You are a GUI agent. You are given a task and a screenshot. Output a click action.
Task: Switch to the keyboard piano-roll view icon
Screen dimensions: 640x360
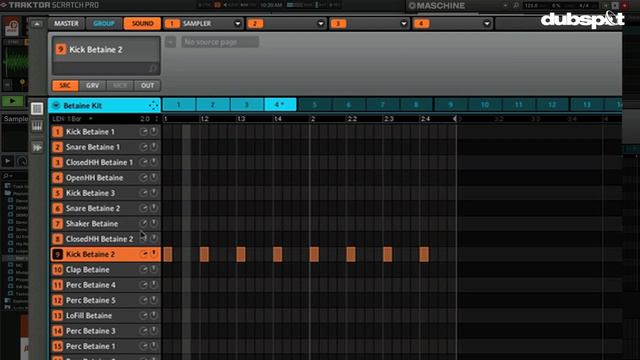tap(37, 126)
